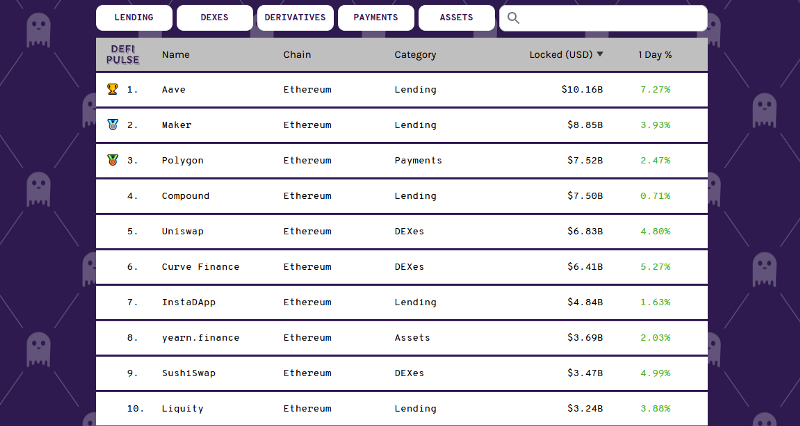
Task: Click the $3.24B locked value
Action: click(585, 408)
